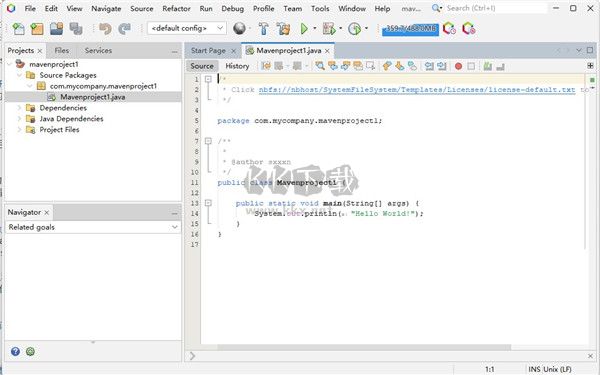600x375 pixels.
Task: Open the Related goals combo box
Action: (x=93, y=227)
